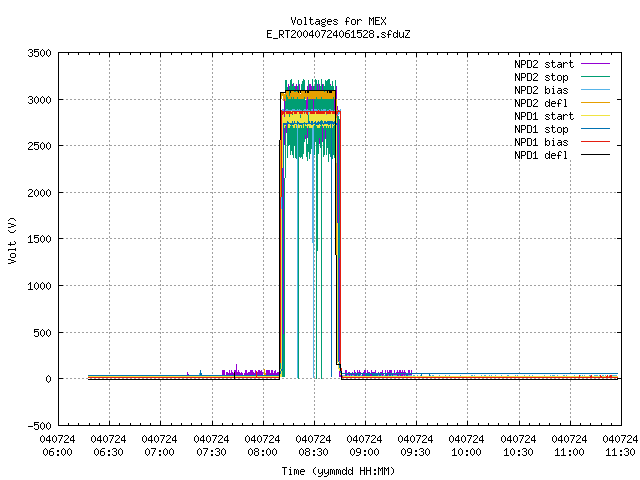Click the orange NPD2 defl legend line
Image resolution: width=640 pixels, height=480 pixels.
[x=596, y=102]
